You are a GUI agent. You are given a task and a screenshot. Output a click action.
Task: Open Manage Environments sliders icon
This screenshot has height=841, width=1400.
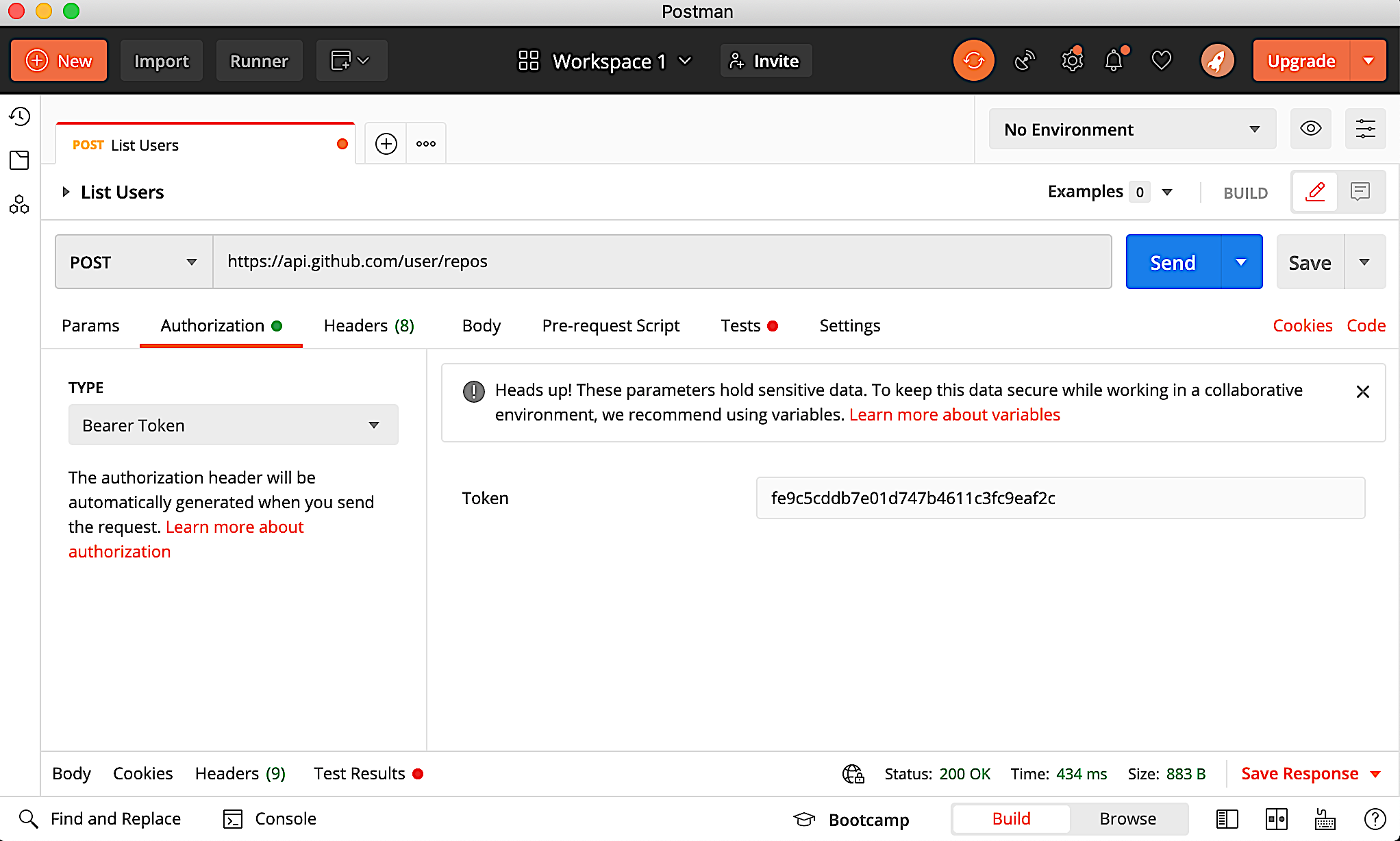1365,129
